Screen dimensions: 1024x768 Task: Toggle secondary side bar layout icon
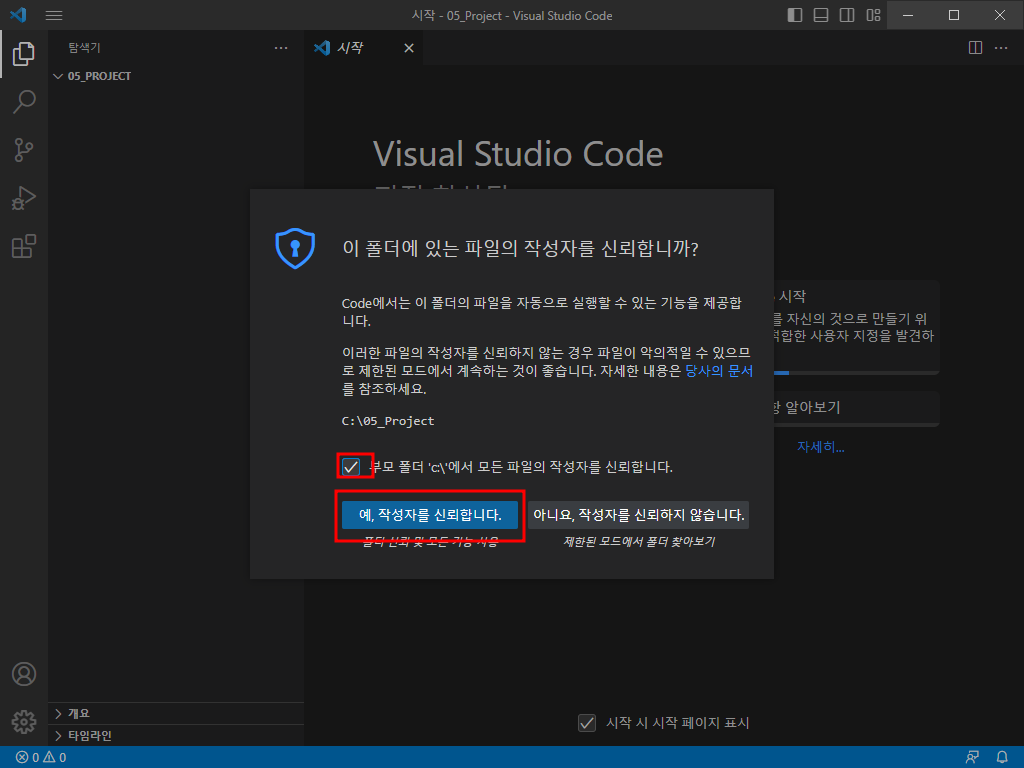(847, 15)
